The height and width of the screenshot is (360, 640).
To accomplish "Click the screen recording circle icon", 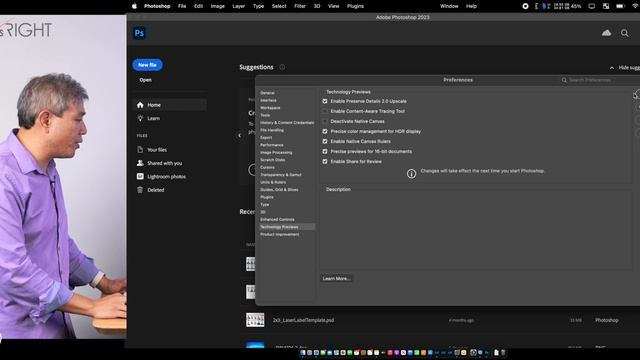I will [525, 6].
